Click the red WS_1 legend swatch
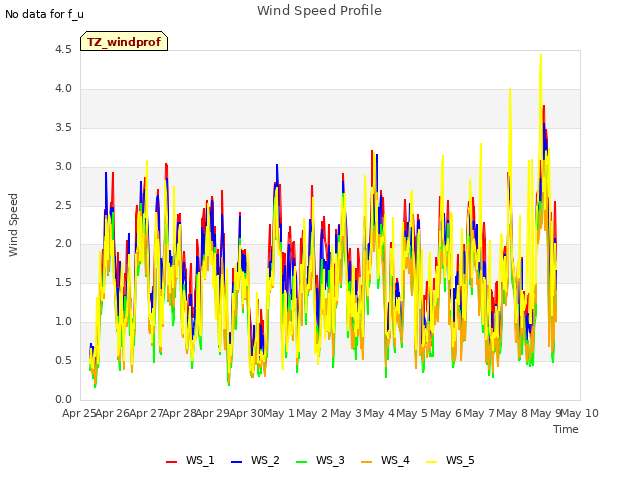 pos(171,462)
